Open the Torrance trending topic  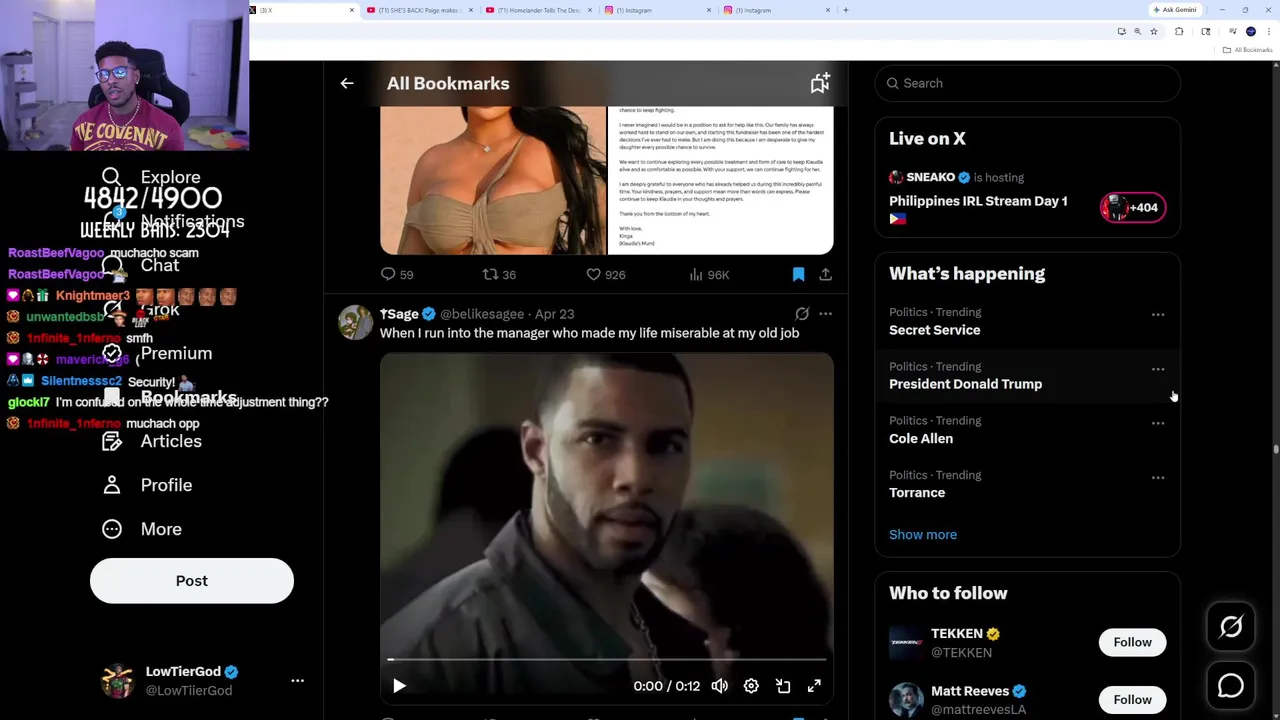click(1028, 484)
